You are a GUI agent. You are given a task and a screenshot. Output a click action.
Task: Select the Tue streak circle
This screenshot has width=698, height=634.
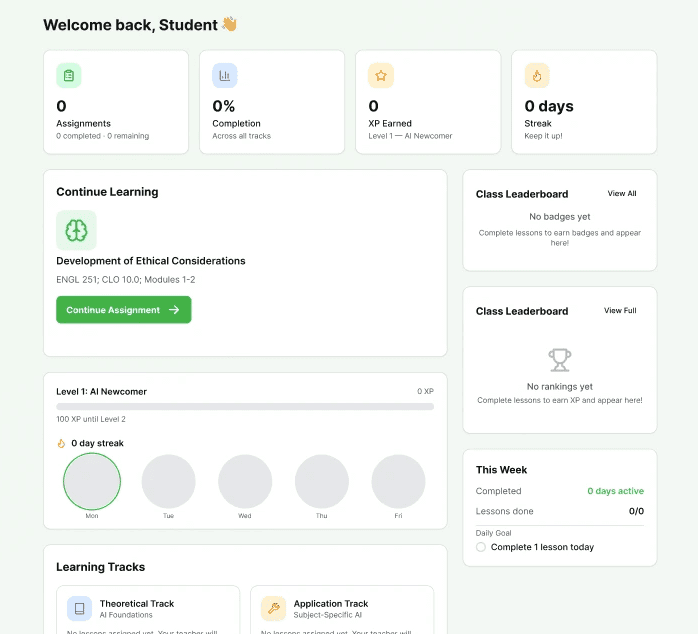(x=168, y=481)
